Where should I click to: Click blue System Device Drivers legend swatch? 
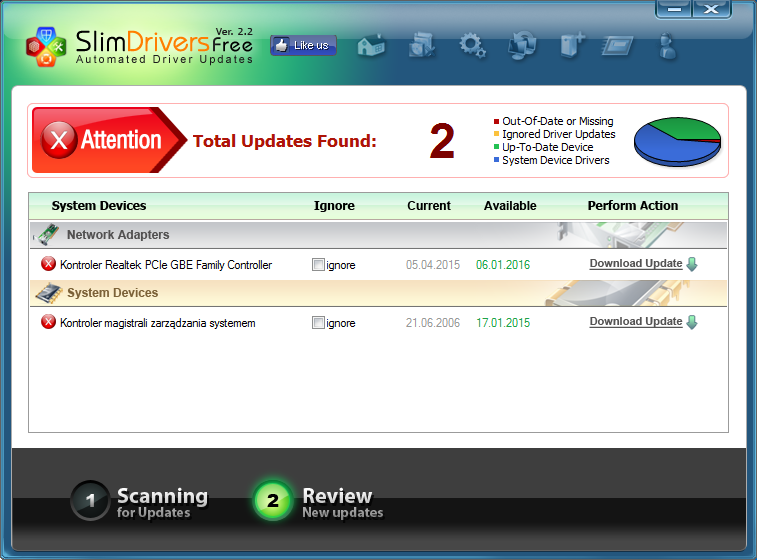pyautogui.click(x=496, y=160)
